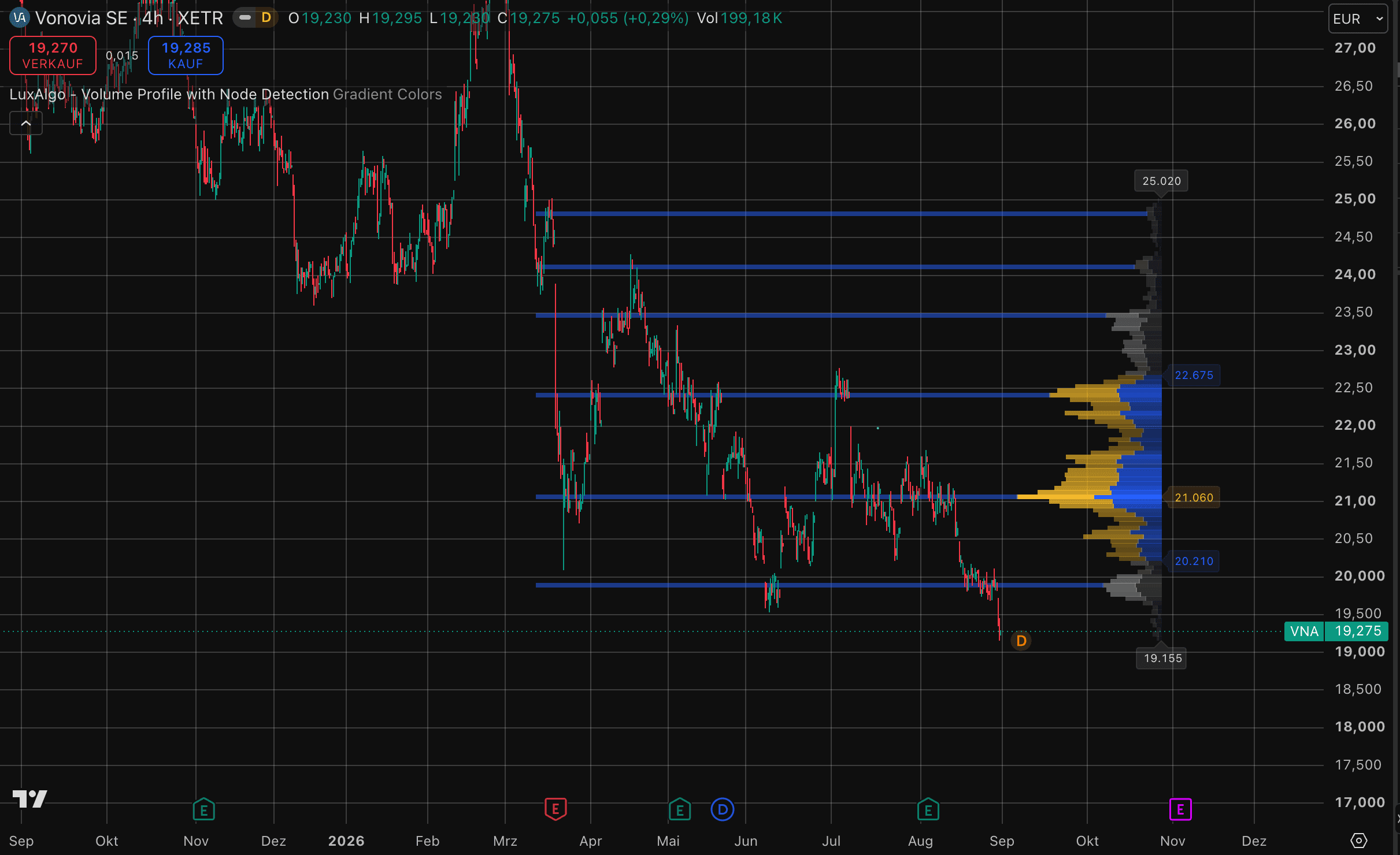
Task: Click the blue 20.210 level label
Action: 1194,561
